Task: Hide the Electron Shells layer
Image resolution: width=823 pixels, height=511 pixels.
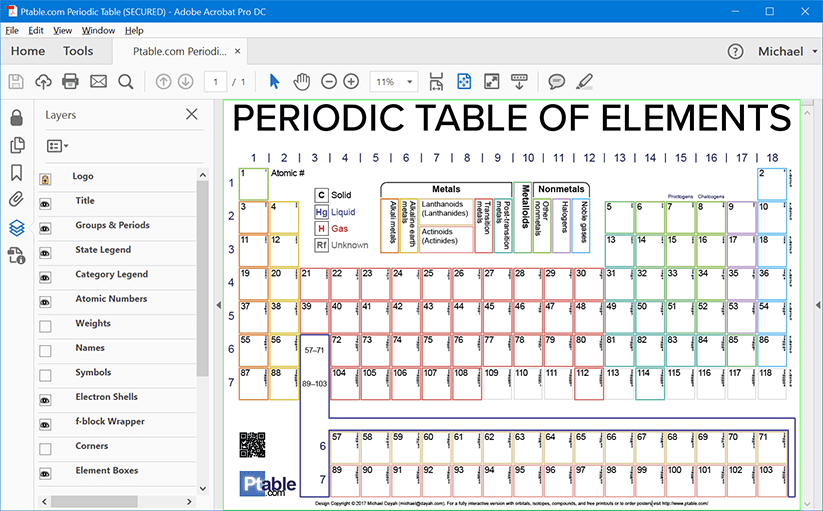Action: coord(45,398)
